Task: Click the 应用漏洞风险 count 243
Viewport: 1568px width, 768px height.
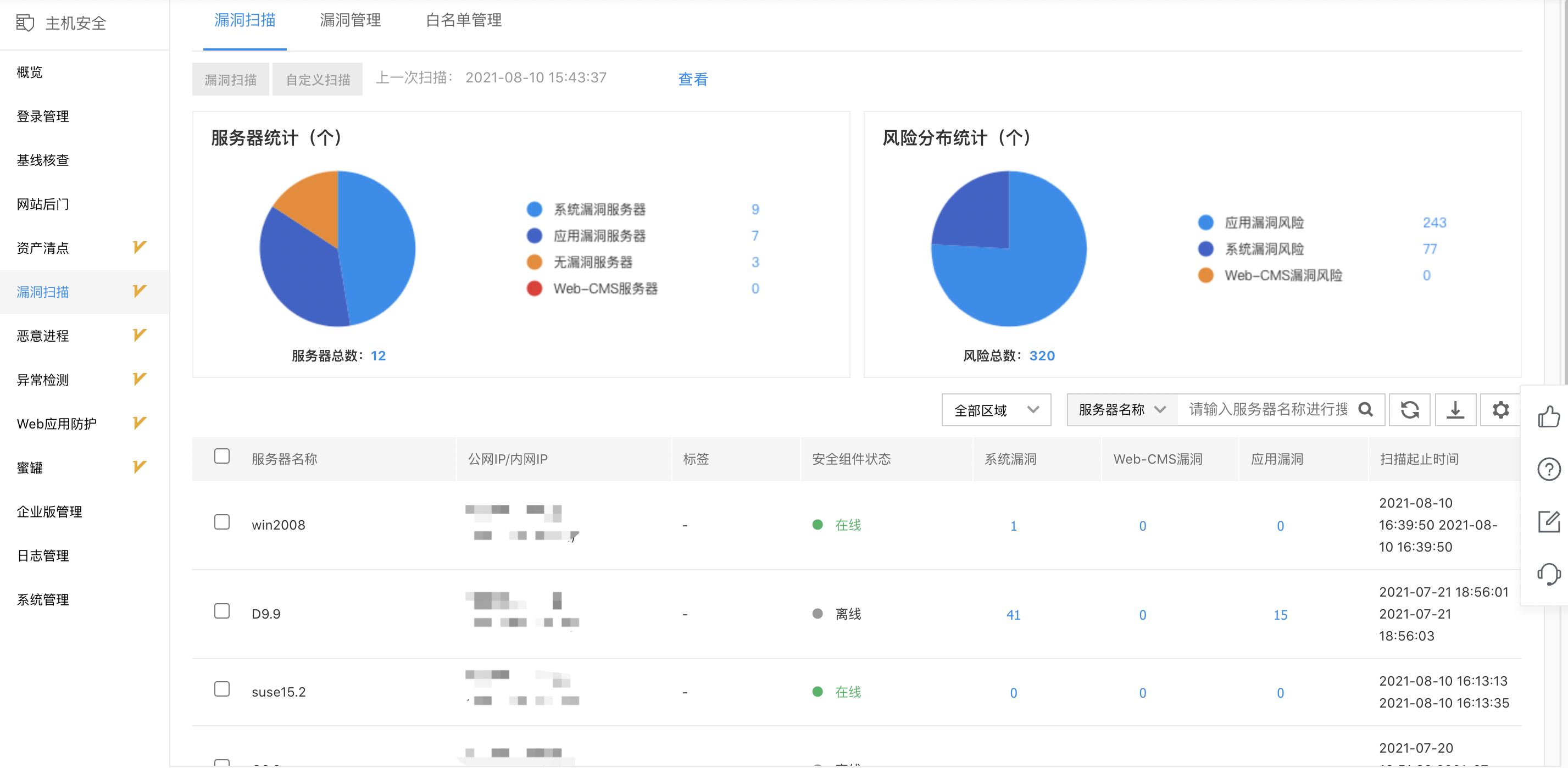Action: (1434, 222)
